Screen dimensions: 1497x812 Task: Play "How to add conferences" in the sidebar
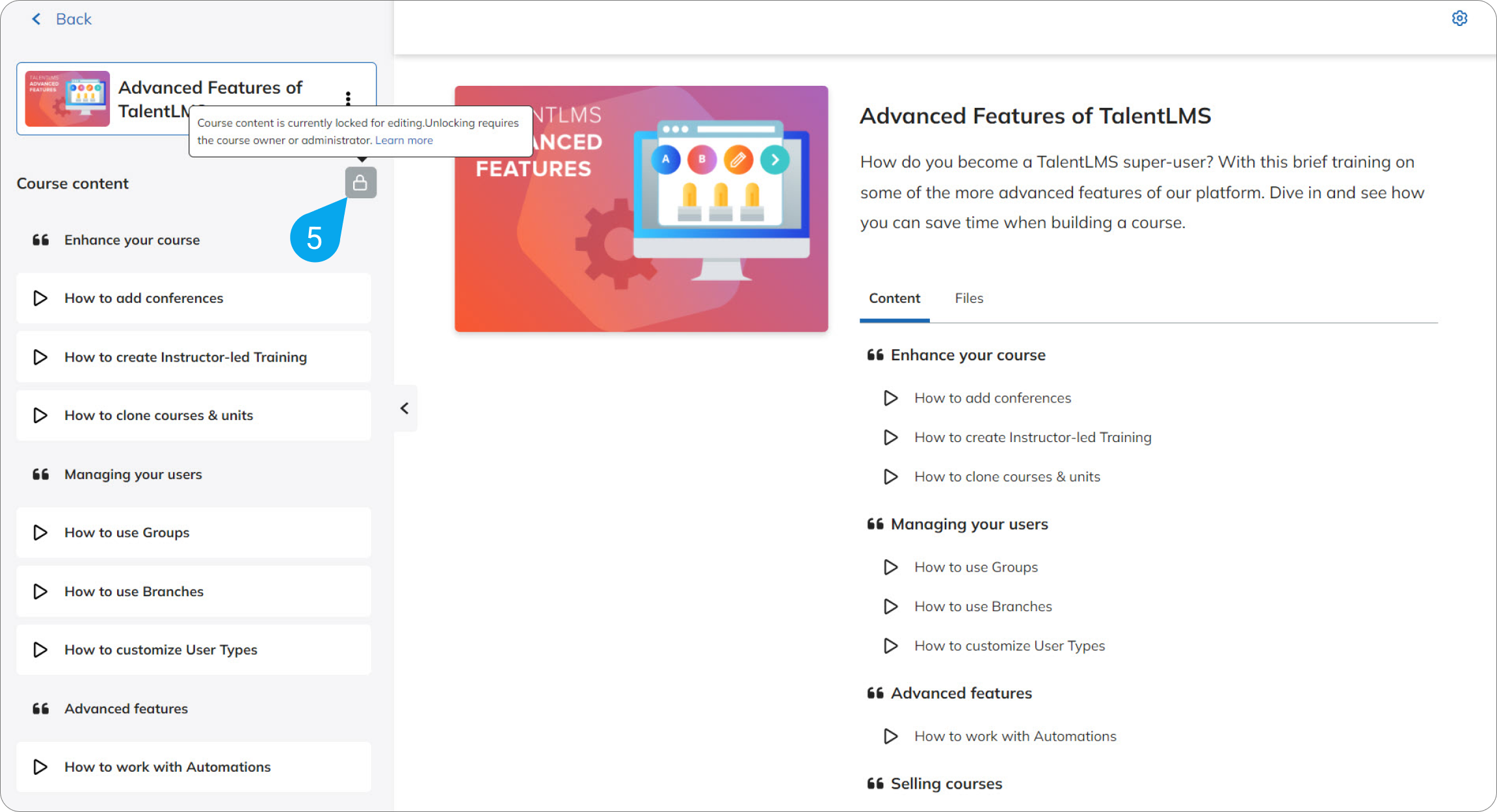pyautogui.click(x=40, y=298)
